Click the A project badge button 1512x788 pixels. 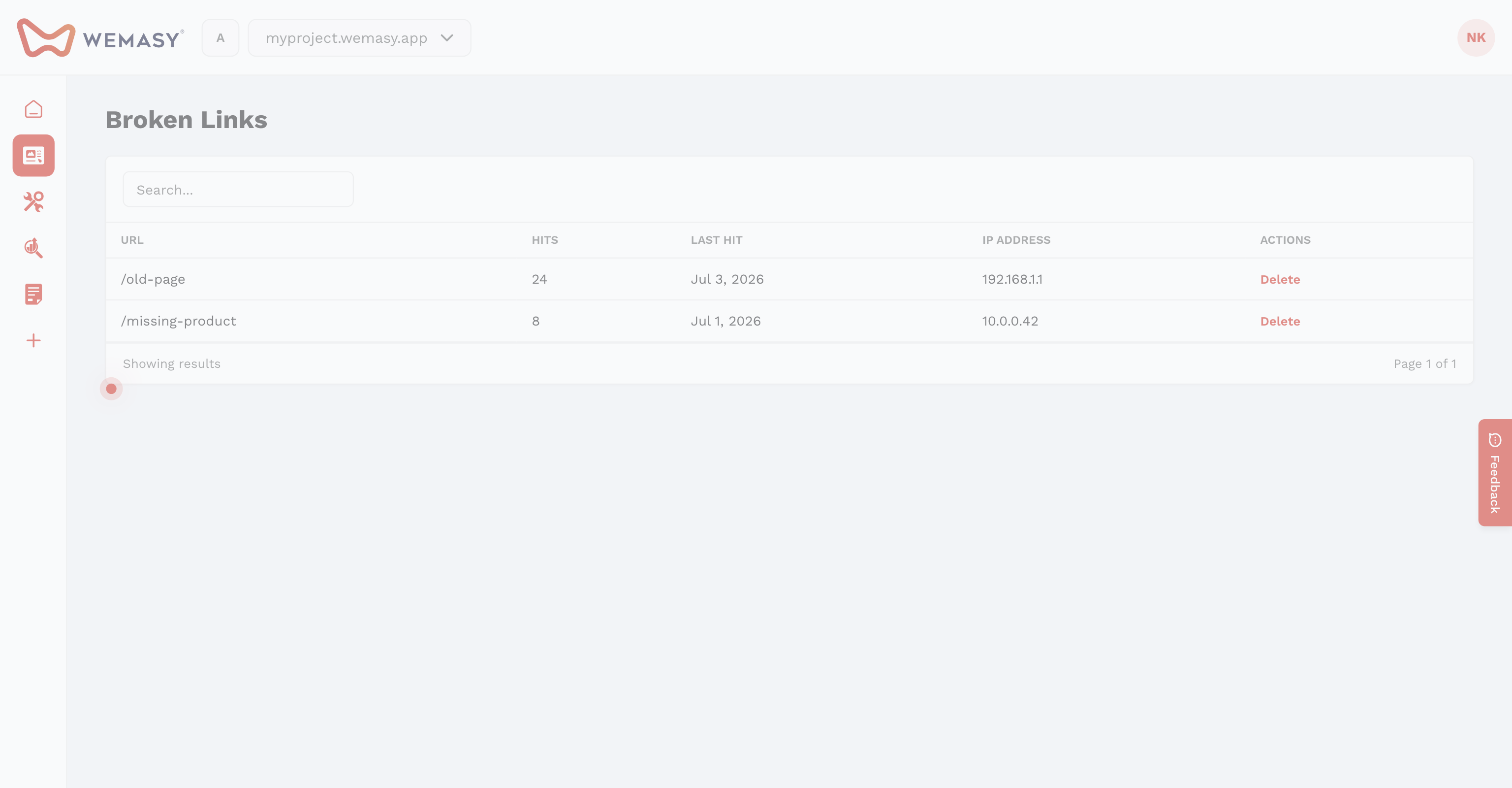[x=220, y=38]
